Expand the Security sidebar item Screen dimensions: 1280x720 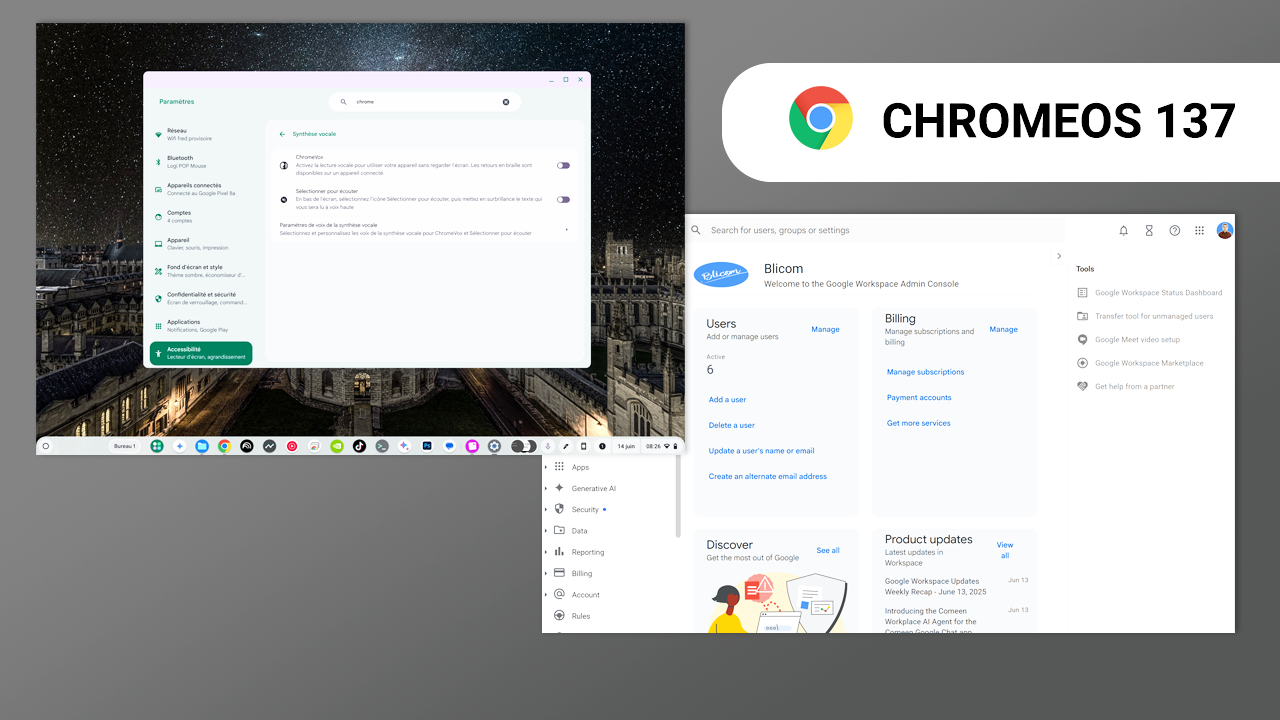(x=546, y=509)
